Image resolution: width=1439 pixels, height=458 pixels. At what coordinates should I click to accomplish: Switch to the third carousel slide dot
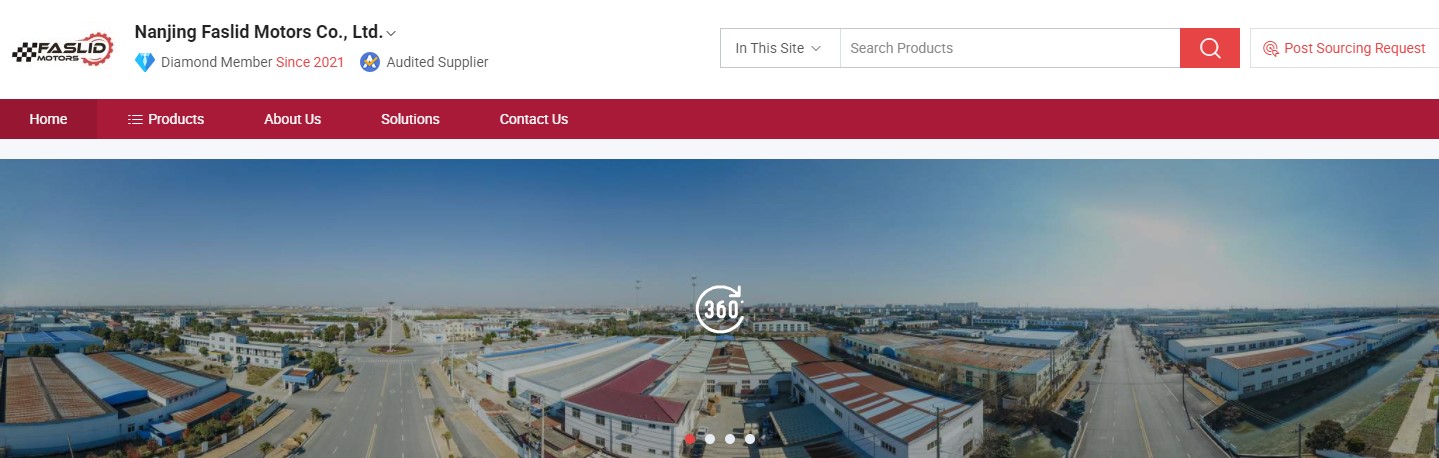[730, 438]
